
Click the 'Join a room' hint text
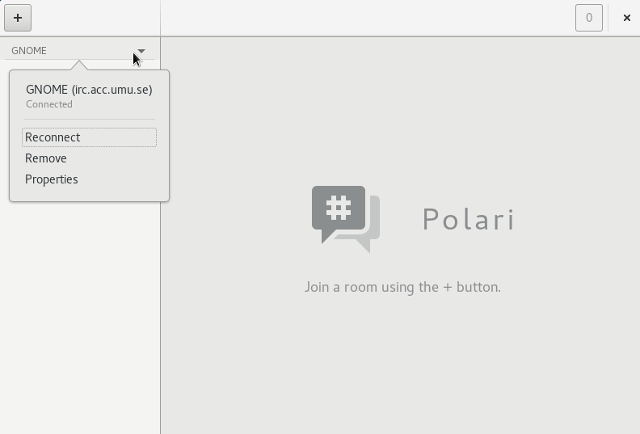click(x=402, y=287)
